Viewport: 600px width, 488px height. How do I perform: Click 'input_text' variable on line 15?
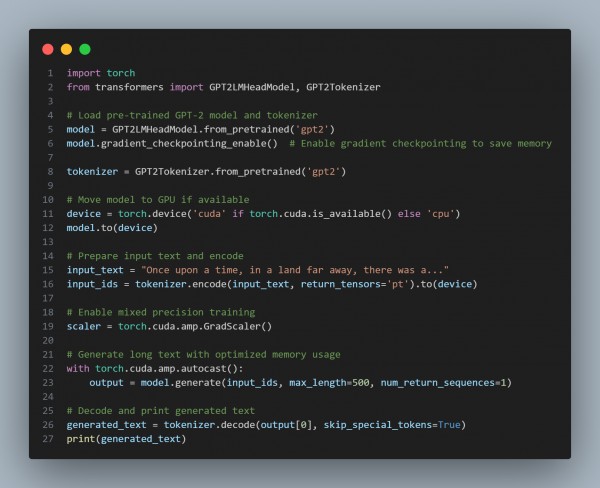(95, 270)
